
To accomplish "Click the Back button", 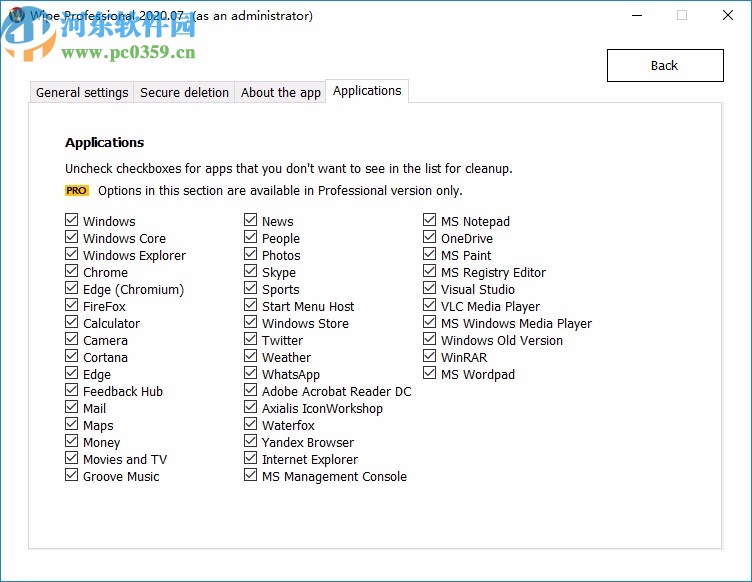I will tap(665, 65).
